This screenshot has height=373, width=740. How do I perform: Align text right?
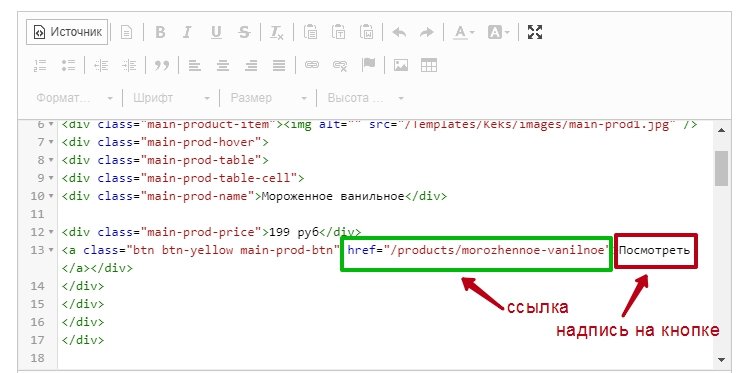click(x=251, y=65)
